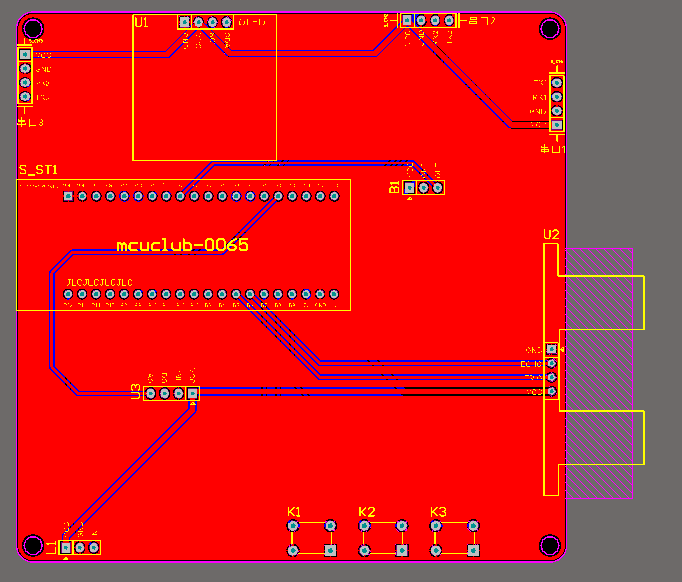Image resolution: width=682 pixels, height=582 pixels.
Task: Select the square pad on top-right header
Action: (407, 20)
